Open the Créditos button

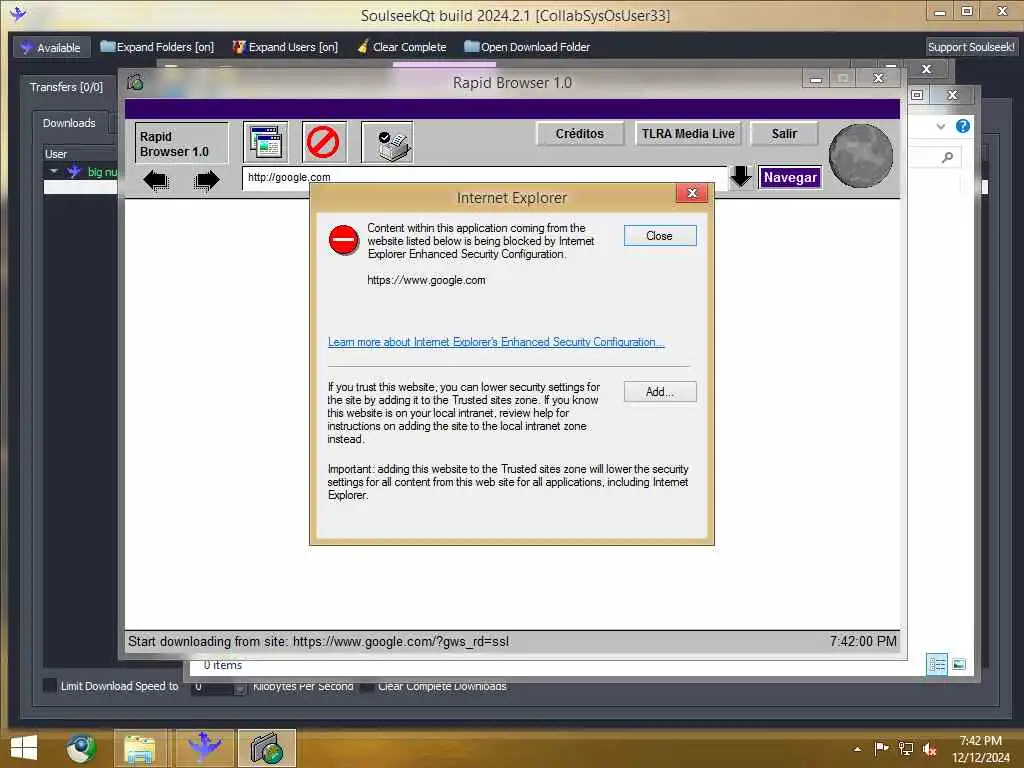(x=579, y=133)
